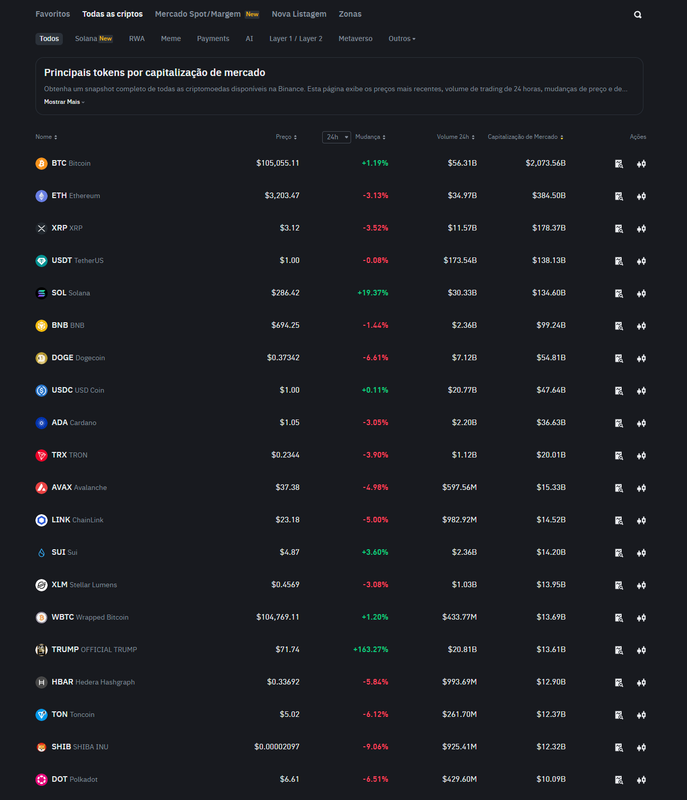Viewport: 687px width, 800px height.
Task: Filter by Metaverso category
Action: click(x=355, y=39)
